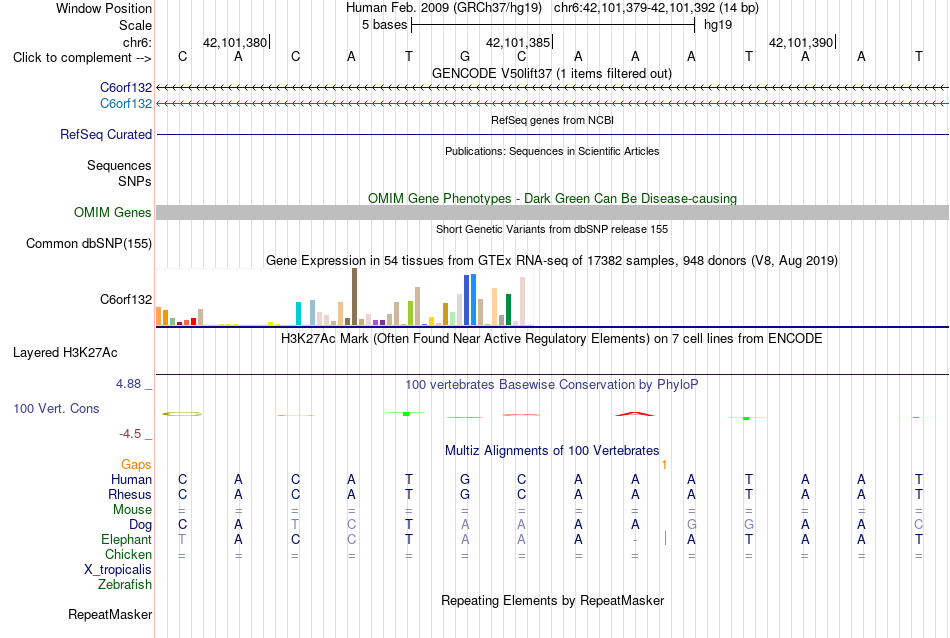Click 'Repeating Elements by RepeatMasker' title
950x638 pixels.
(x=552, y=600)
